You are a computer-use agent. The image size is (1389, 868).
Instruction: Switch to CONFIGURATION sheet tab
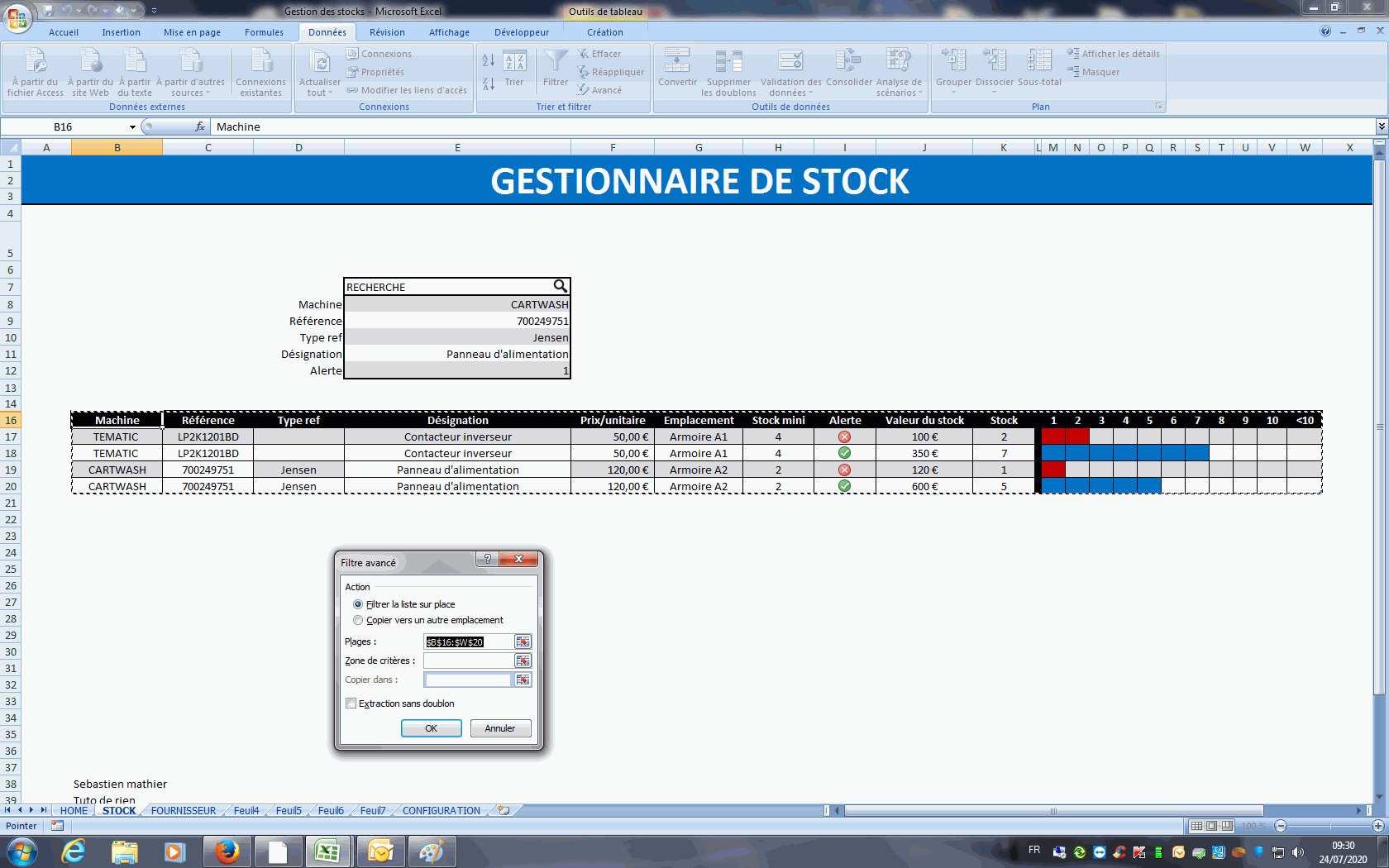[x=442, y=811]
